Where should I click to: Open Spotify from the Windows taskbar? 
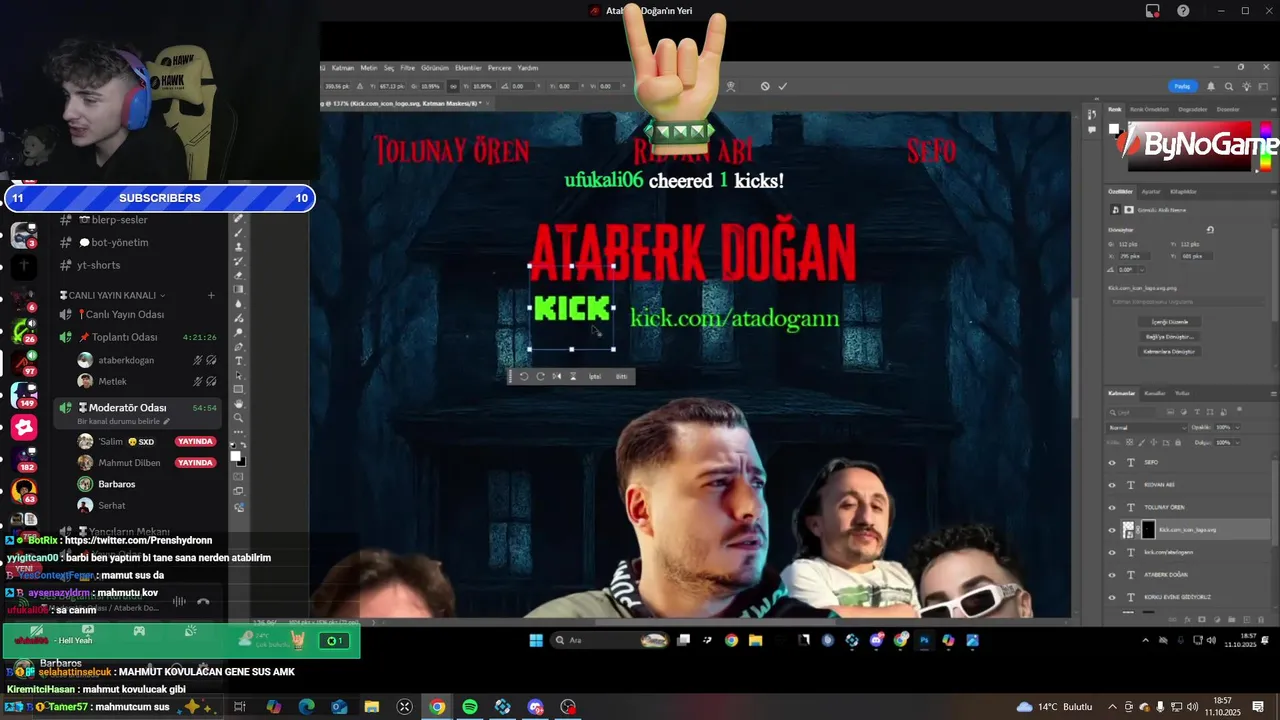tap(470, 707)
